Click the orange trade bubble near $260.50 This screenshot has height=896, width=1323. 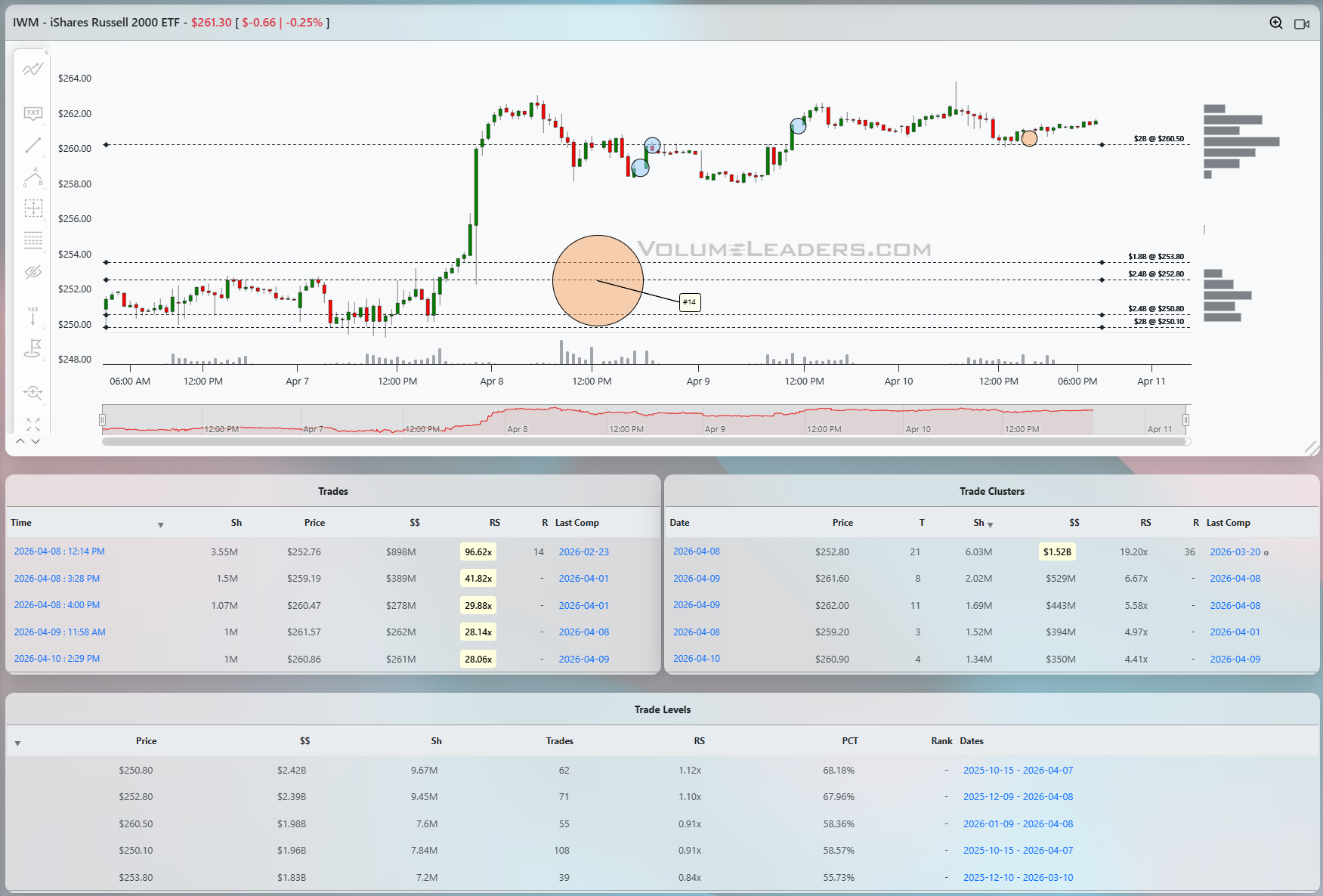pyautogui.click(x=1029, y=138)
